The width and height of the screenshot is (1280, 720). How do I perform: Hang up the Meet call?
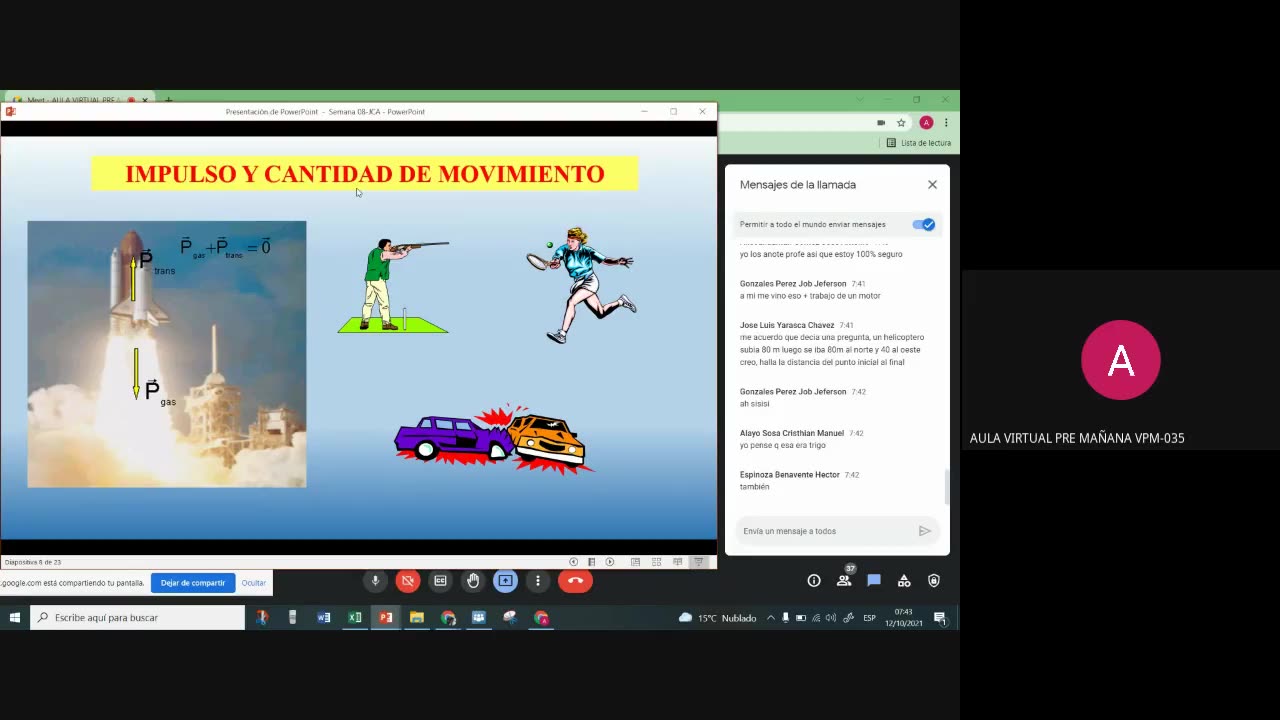click(x=575, y=581)
